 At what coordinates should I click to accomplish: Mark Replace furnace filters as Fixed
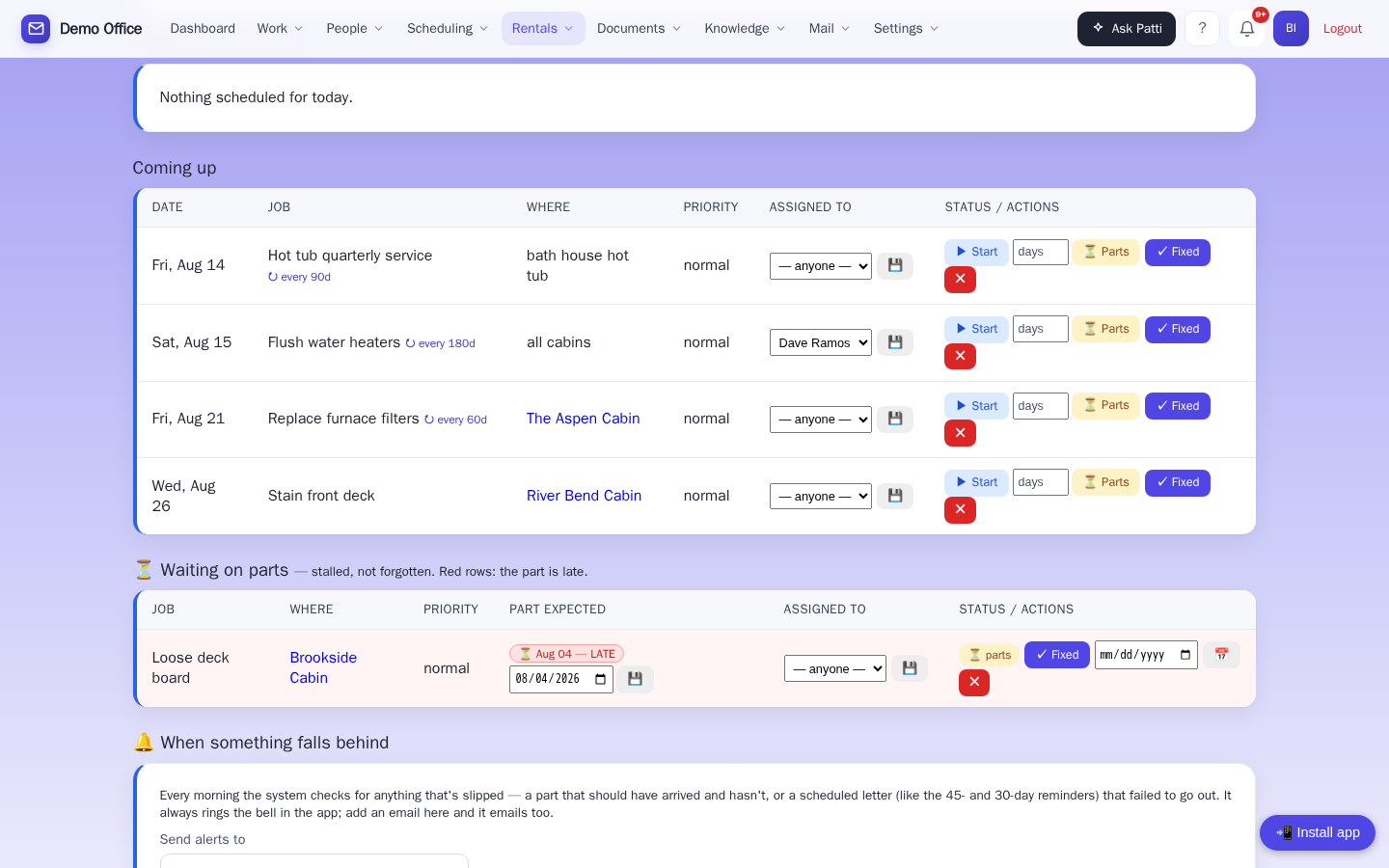1178,406
